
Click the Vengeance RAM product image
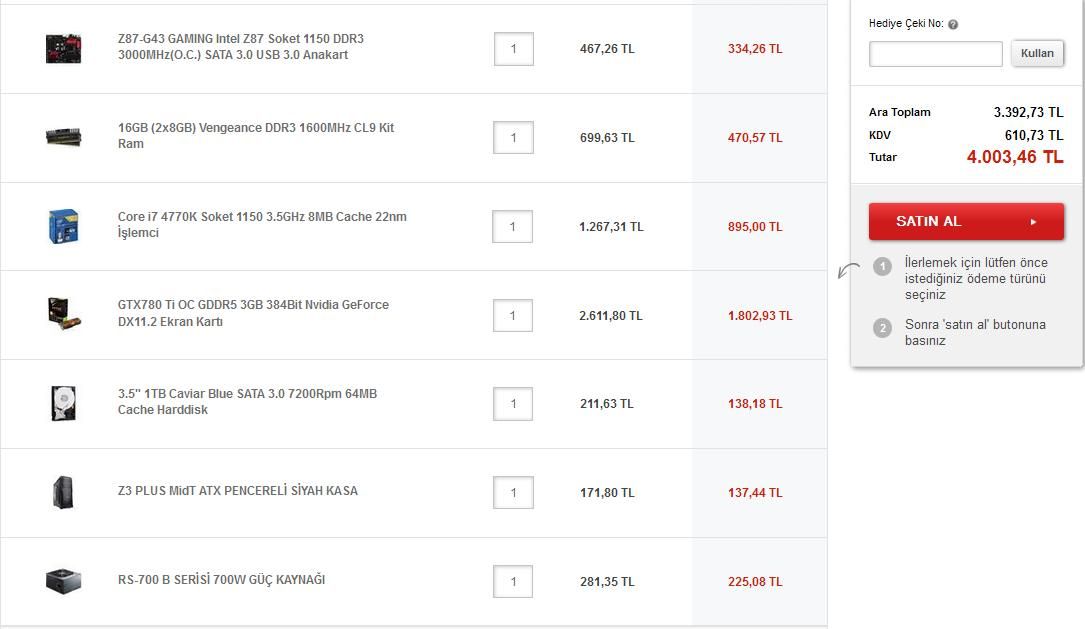63,137
